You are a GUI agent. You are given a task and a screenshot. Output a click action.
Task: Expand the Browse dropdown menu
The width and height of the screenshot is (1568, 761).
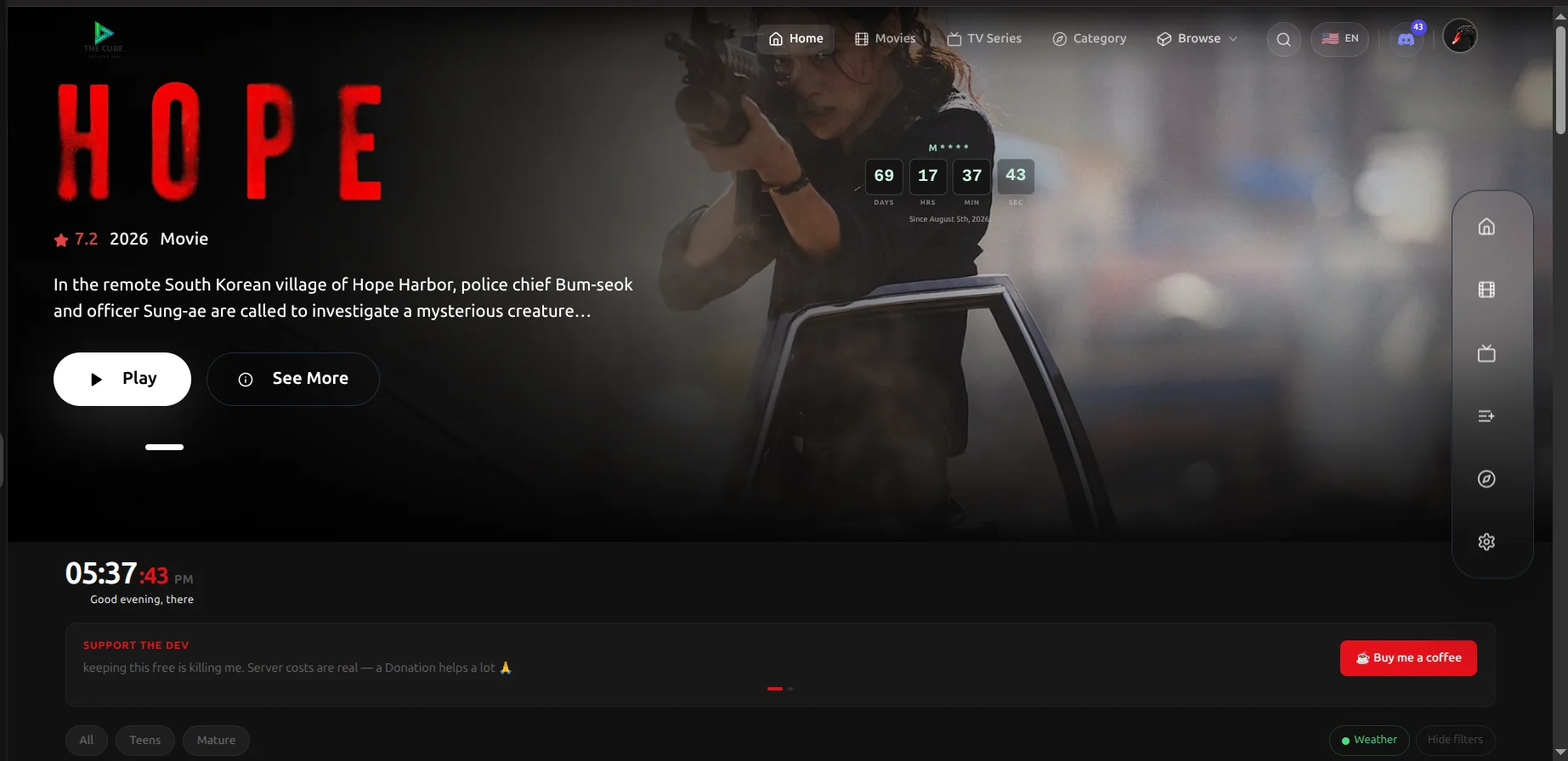1197,39
